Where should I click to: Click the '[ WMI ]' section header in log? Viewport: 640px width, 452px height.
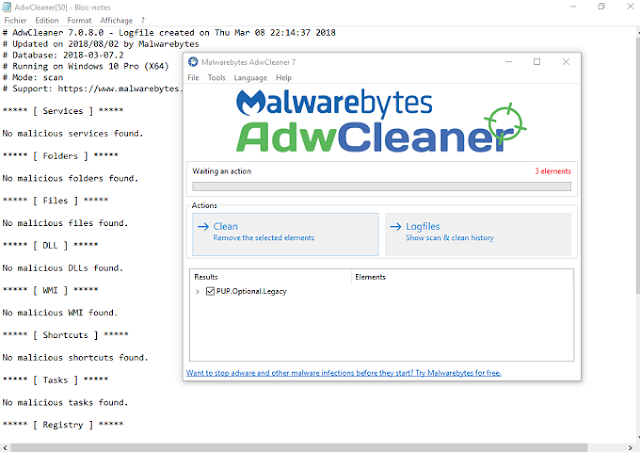pos(50,290)
